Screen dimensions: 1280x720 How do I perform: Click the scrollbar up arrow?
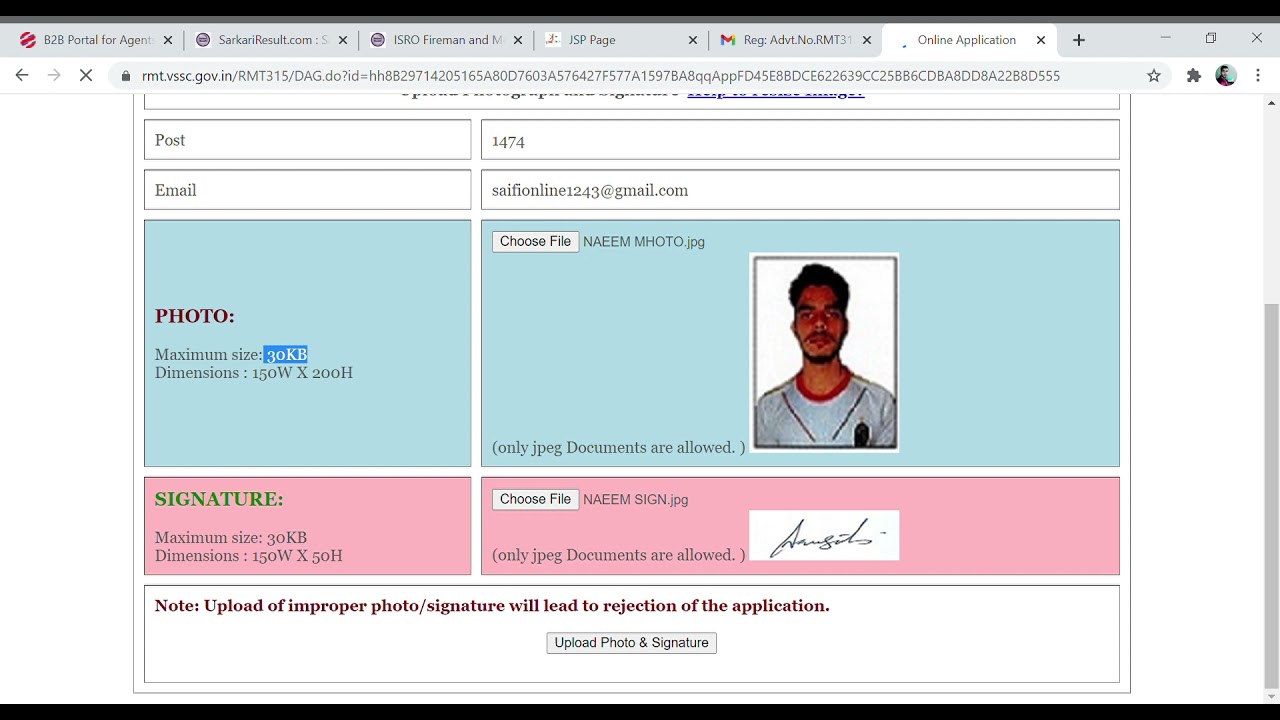point(1272,103)
